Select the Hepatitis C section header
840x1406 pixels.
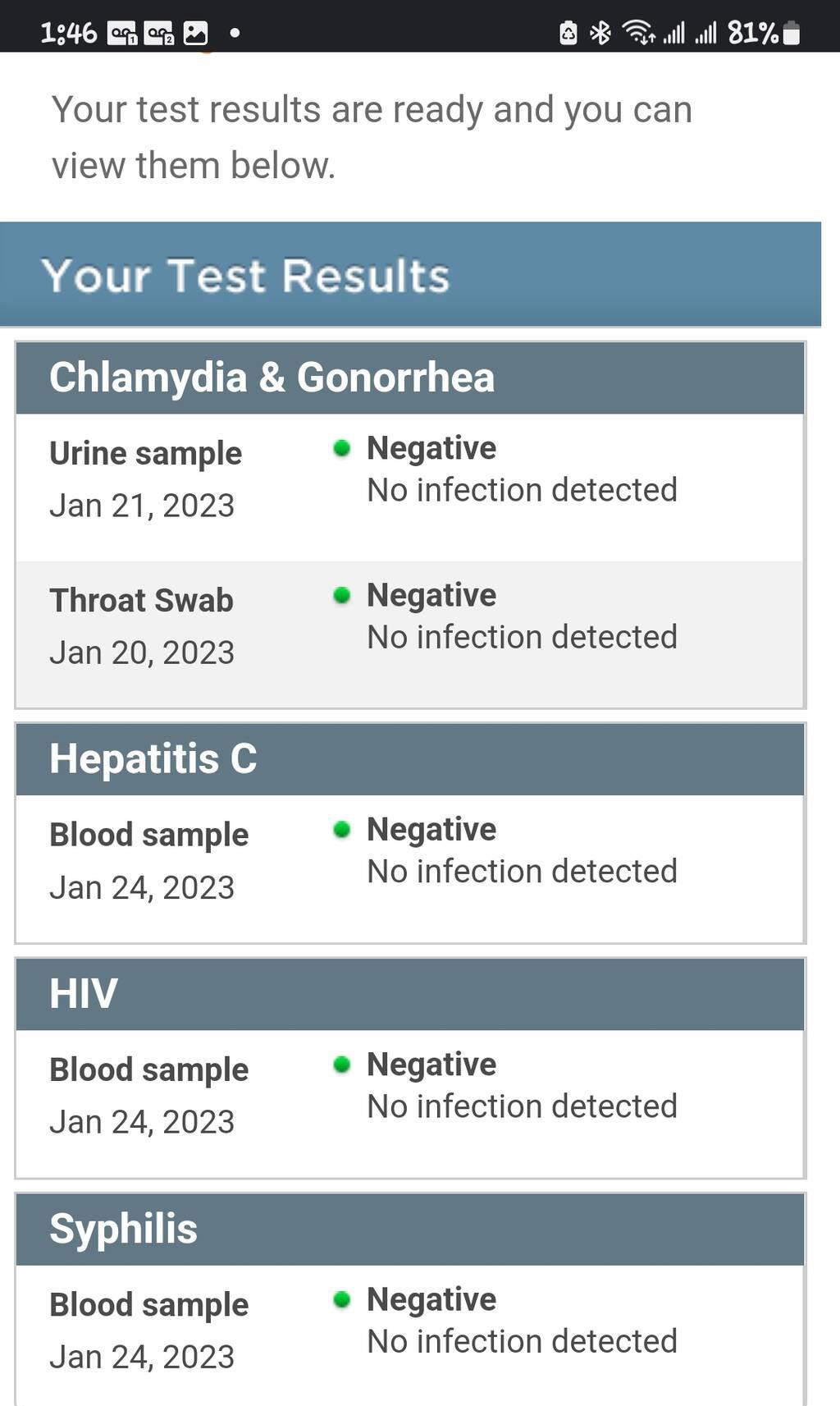click(x=410, y=759)
